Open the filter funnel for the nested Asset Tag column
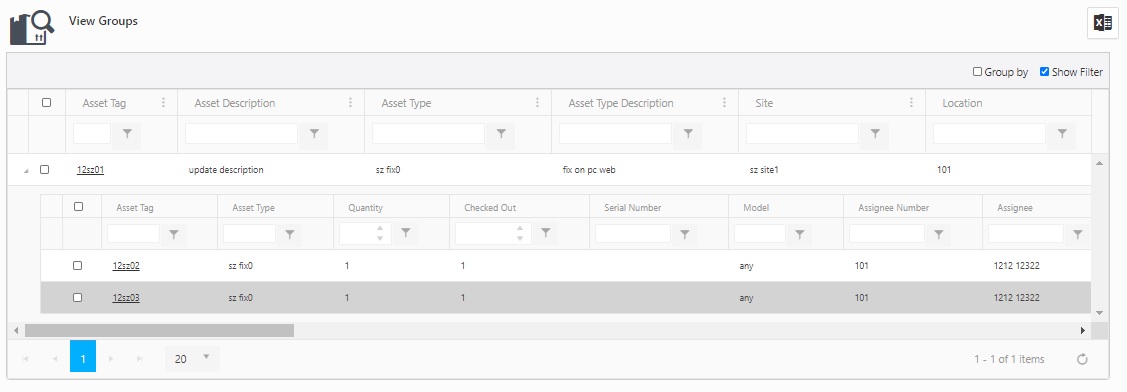This screenshot has width=1127, height=392. [173, 234]
